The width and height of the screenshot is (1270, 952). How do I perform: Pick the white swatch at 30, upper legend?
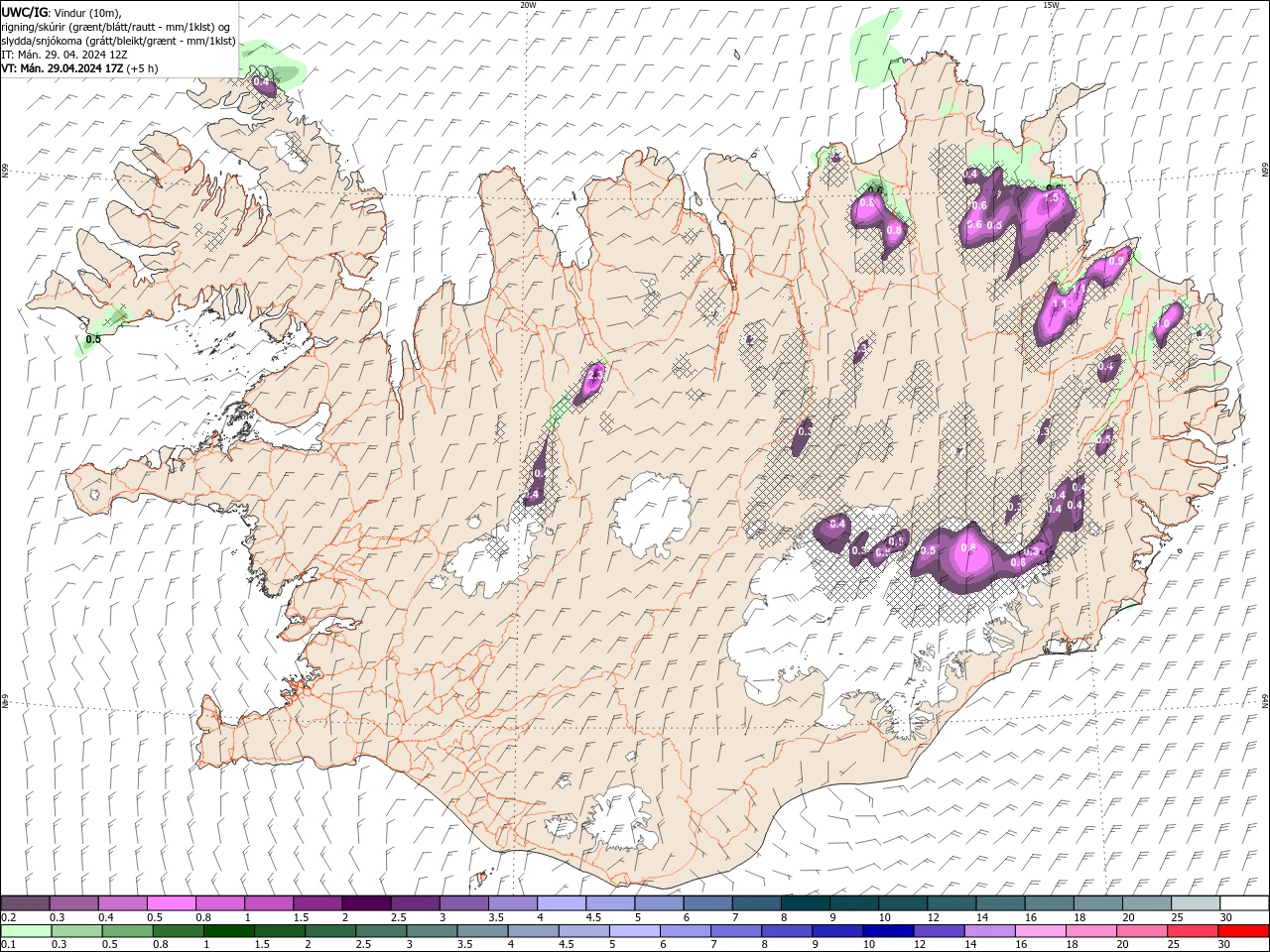tap(1243, 903)
